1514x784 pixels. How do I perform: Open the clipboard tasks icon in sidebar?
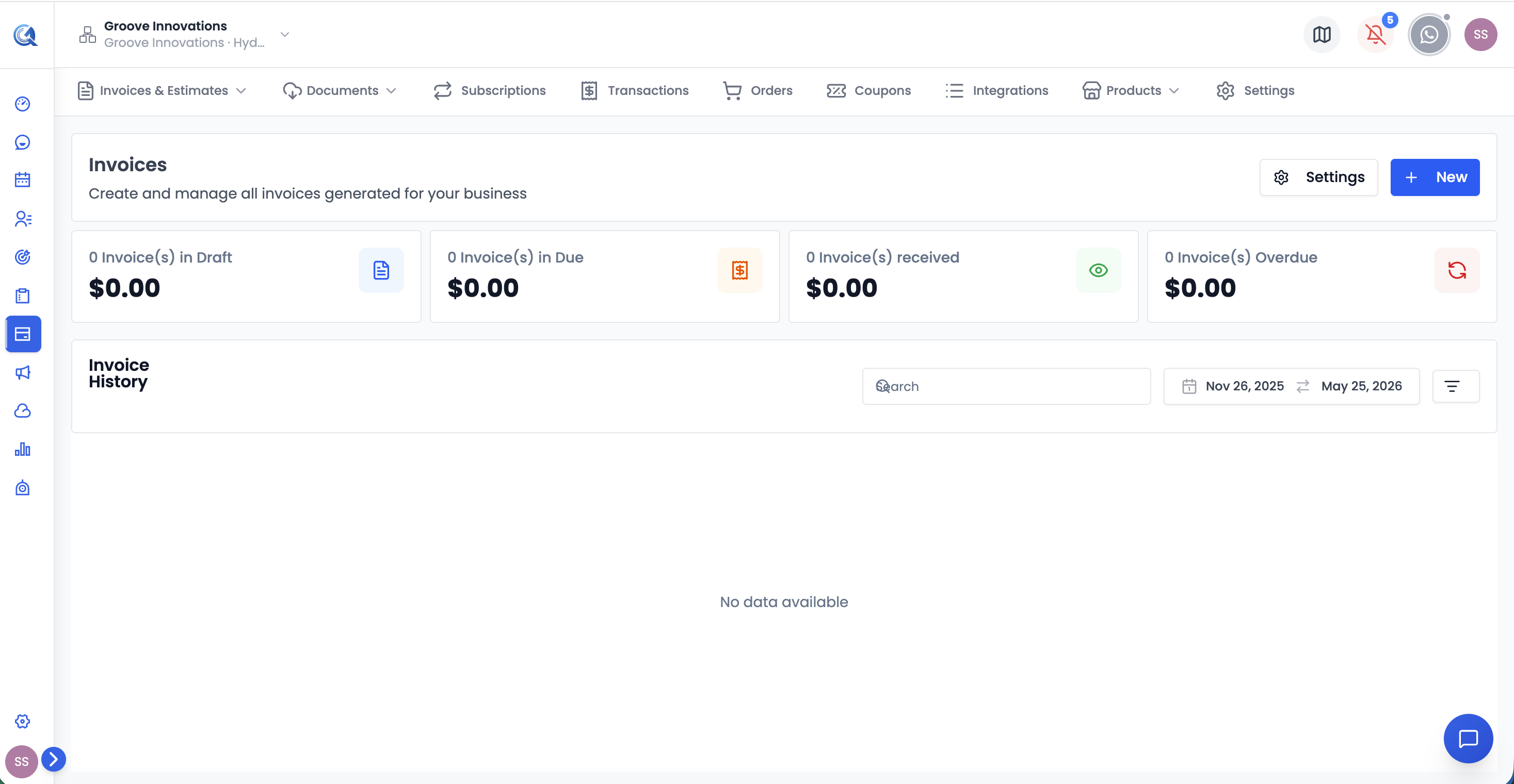coord(22,296)
